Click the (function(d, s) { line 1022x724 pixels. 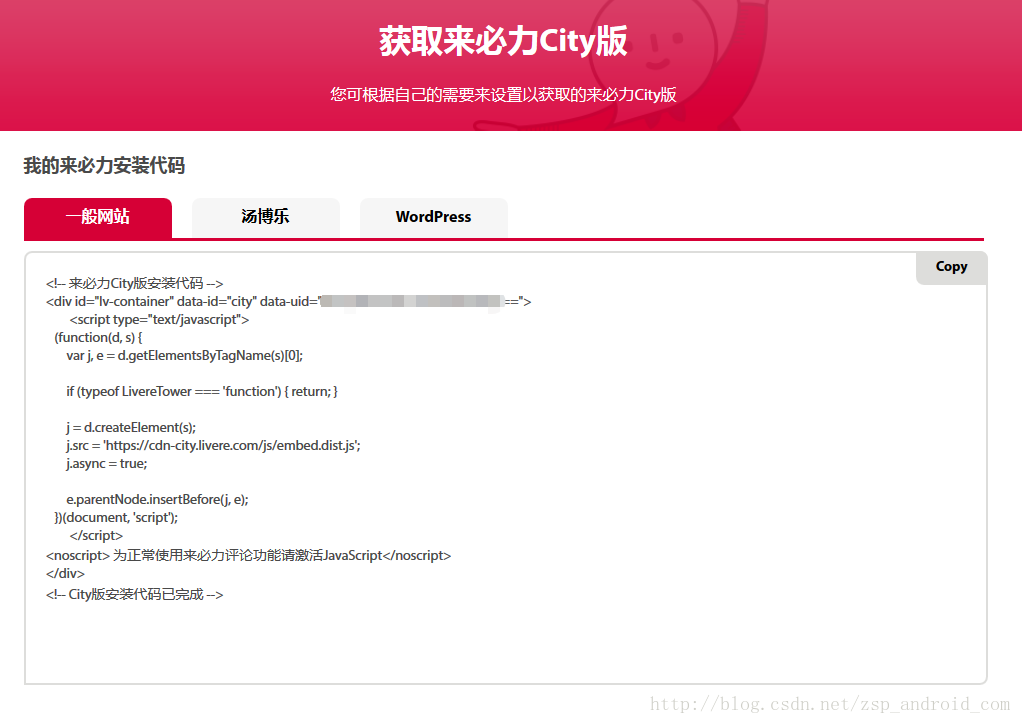tap(98, 338)
